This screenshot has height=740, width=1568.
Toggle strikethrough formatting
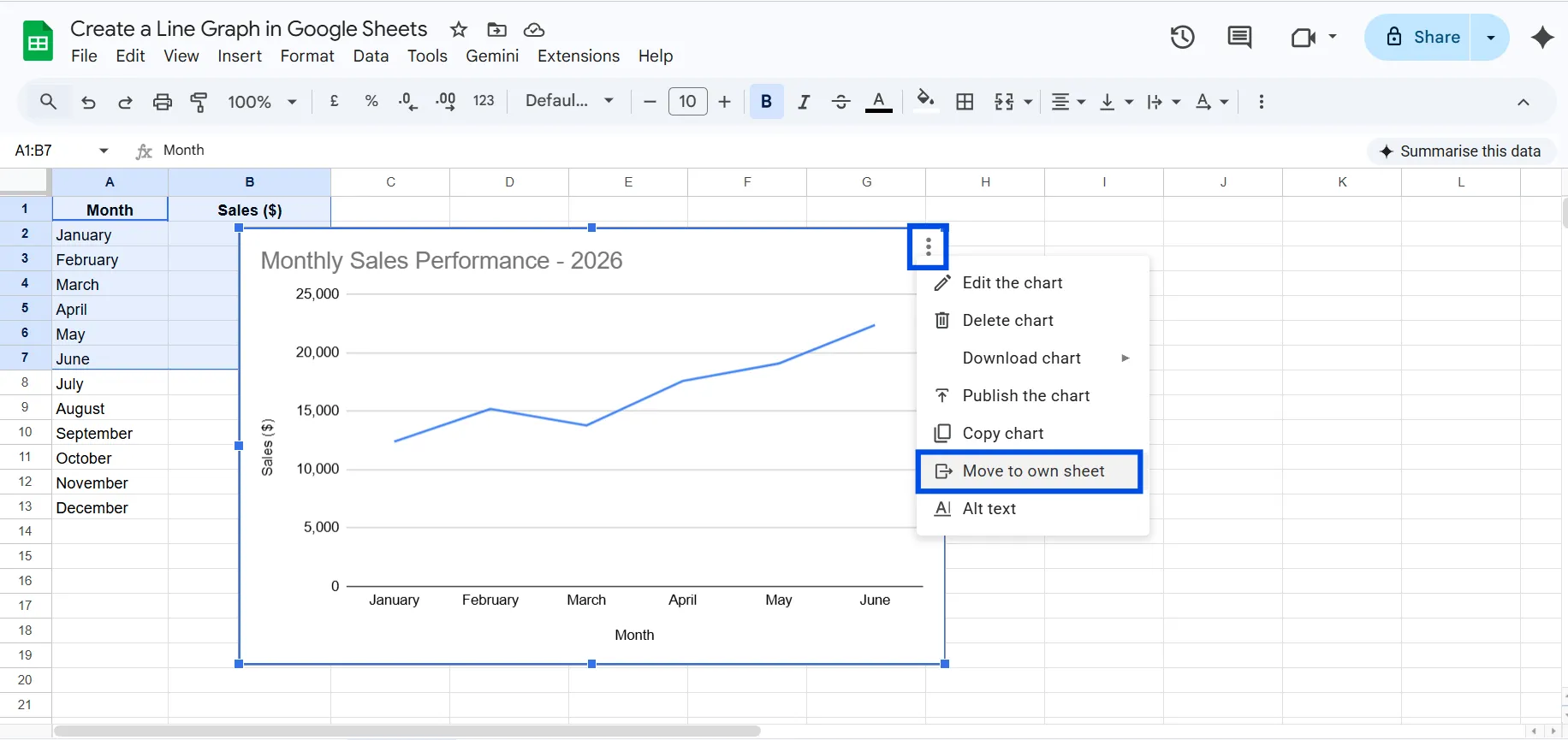(840, 102)
